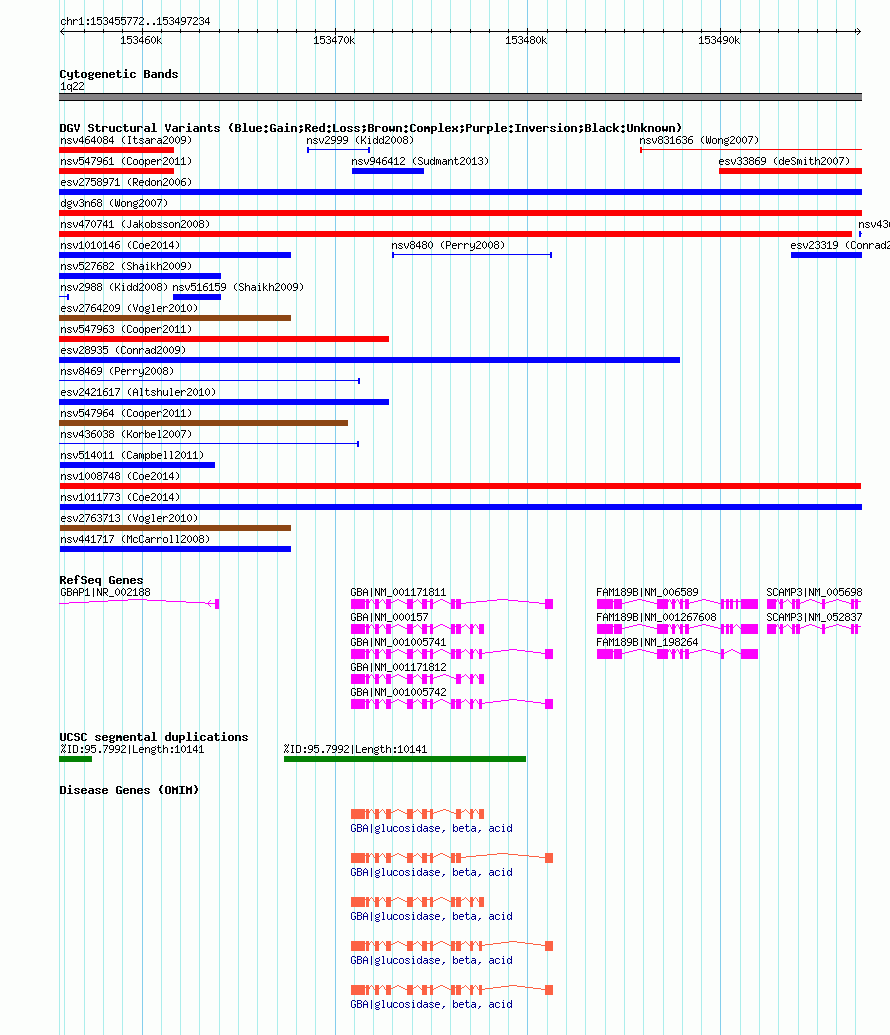Image resolution: width=890 pixels, height=1035 pixels.
Task: Click nsv547963 (Cooper2011) label
Action: coord(125,329)
